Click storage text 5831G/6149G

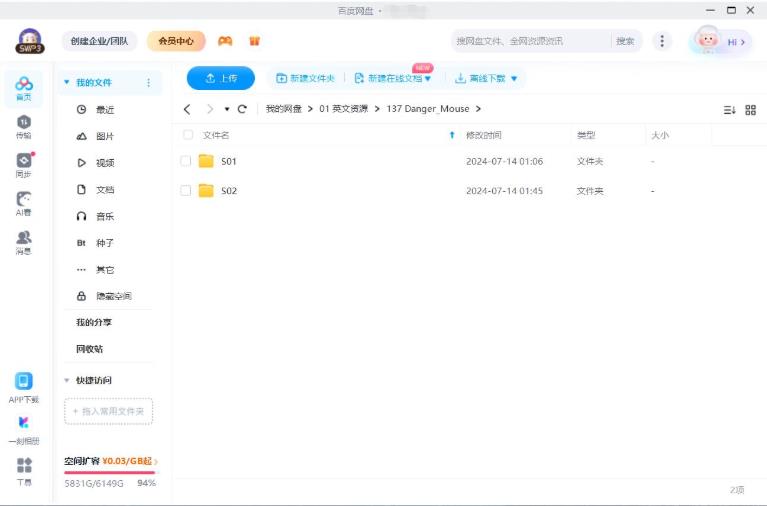(94, 483)
